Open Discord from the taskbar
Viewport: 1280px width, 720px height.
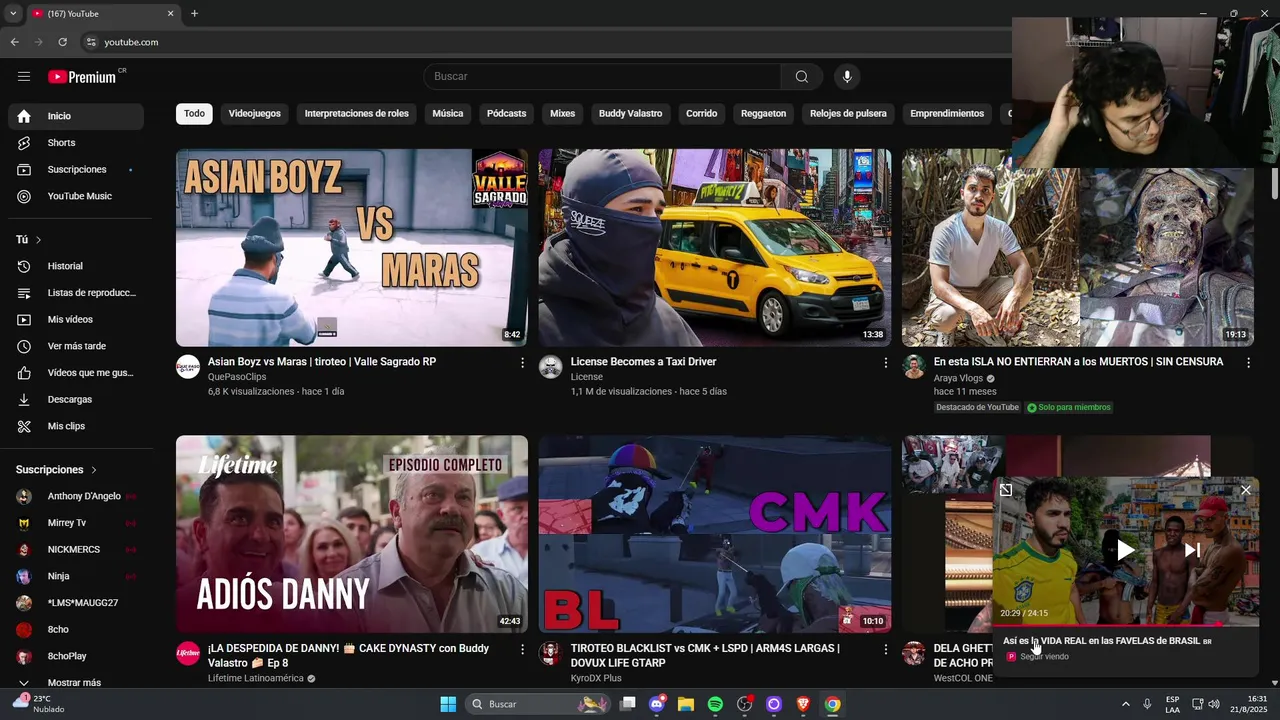657,704
